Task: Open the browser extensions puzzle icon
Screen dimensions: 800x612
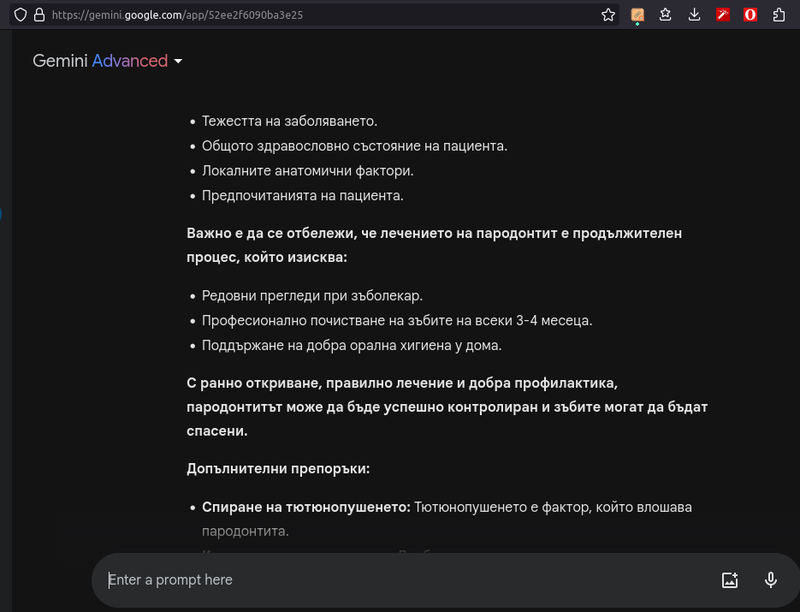Action: tap(779, 15)
